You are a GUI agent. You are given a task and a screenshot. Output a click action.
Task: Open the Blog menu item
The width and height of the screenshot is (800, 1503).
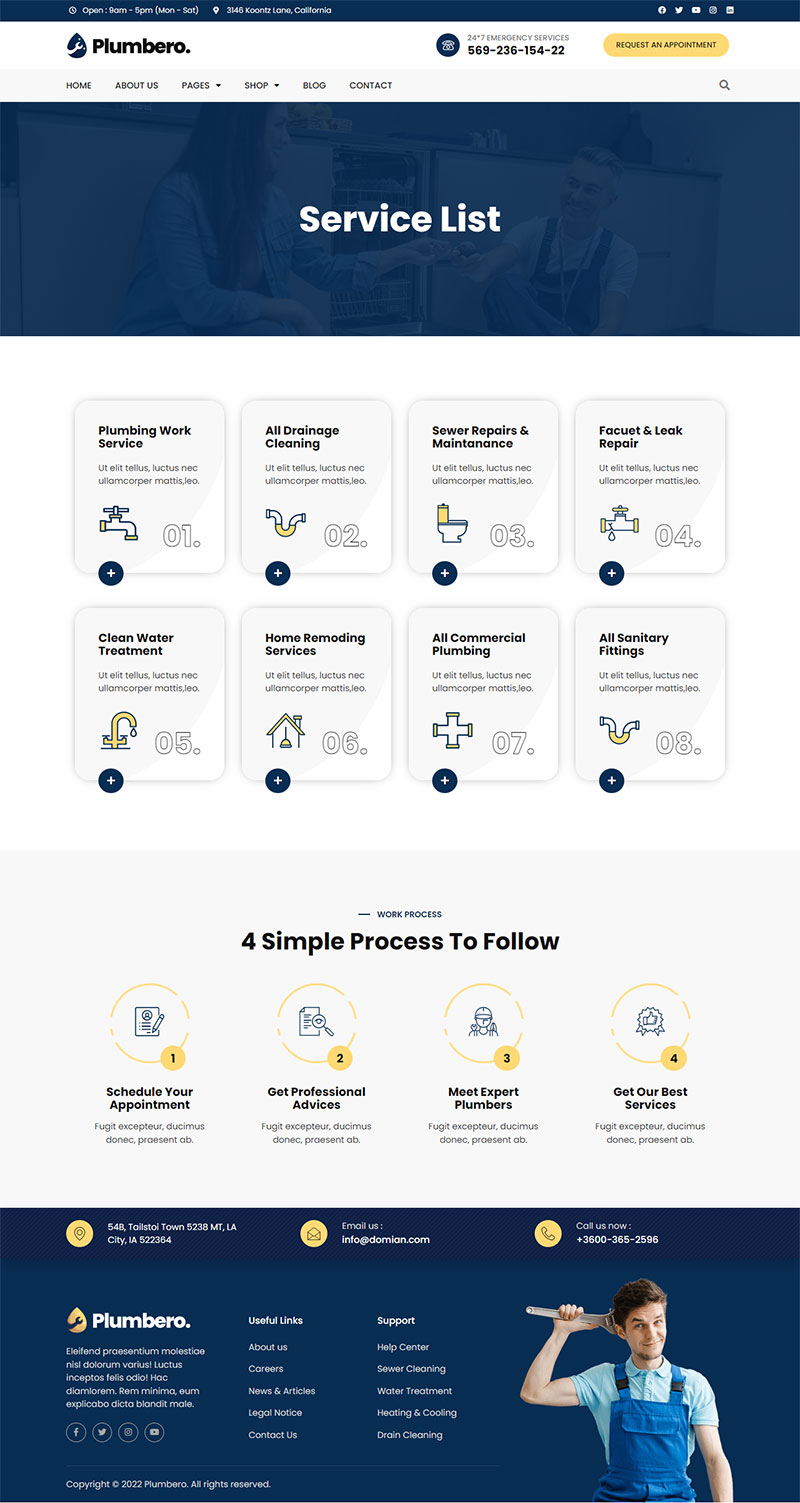[x=314, y=85]
